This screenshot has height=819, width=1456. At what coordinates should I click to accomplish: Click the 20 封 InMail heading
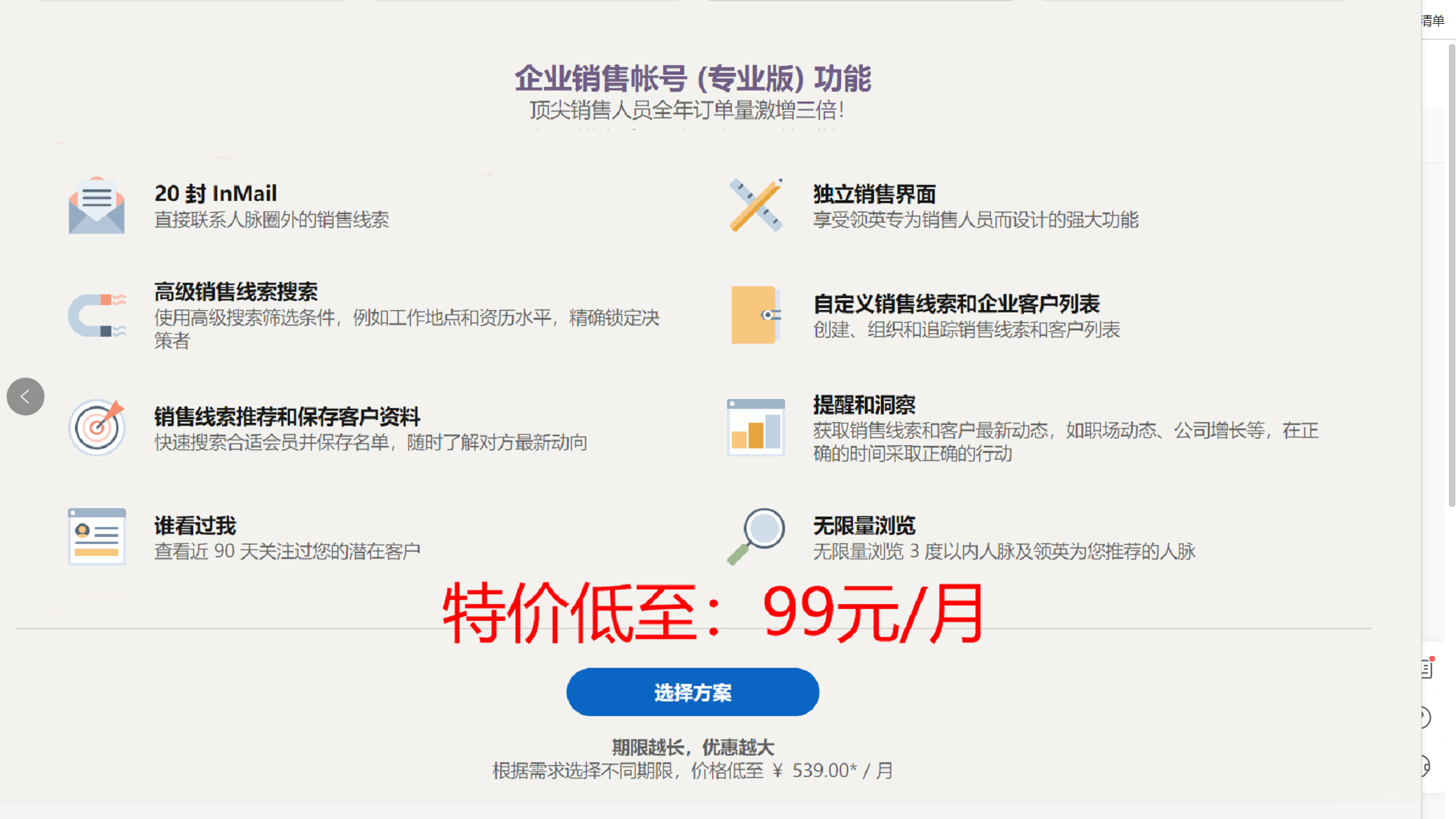click(x=216, y=193)
